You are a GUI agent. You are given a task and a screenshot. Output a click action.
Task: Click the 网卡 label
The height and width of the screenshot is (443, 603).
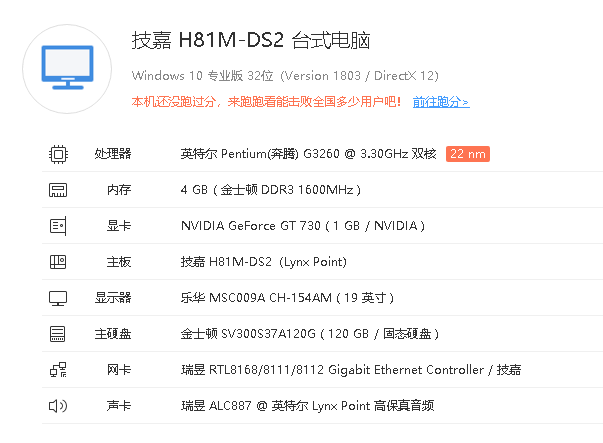[119, 370]
